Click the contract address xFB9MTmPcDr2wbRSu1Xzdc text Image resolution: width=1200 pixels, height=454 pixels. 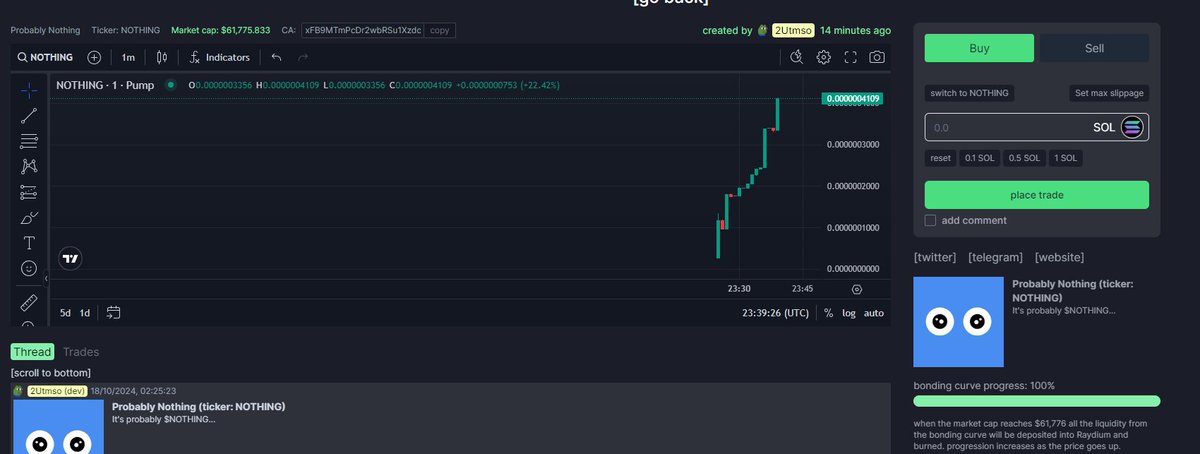(x=363, y=31)
